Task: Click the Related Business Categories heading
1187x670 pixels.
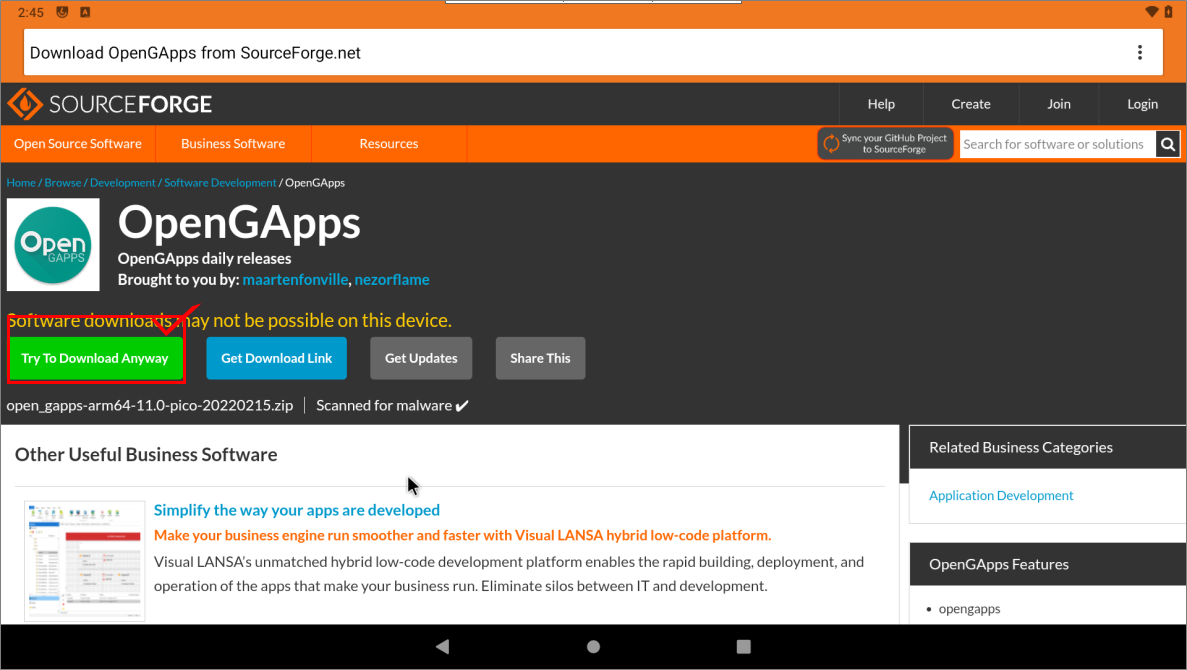Action: pyautogui.click(x=1020, y=447)
